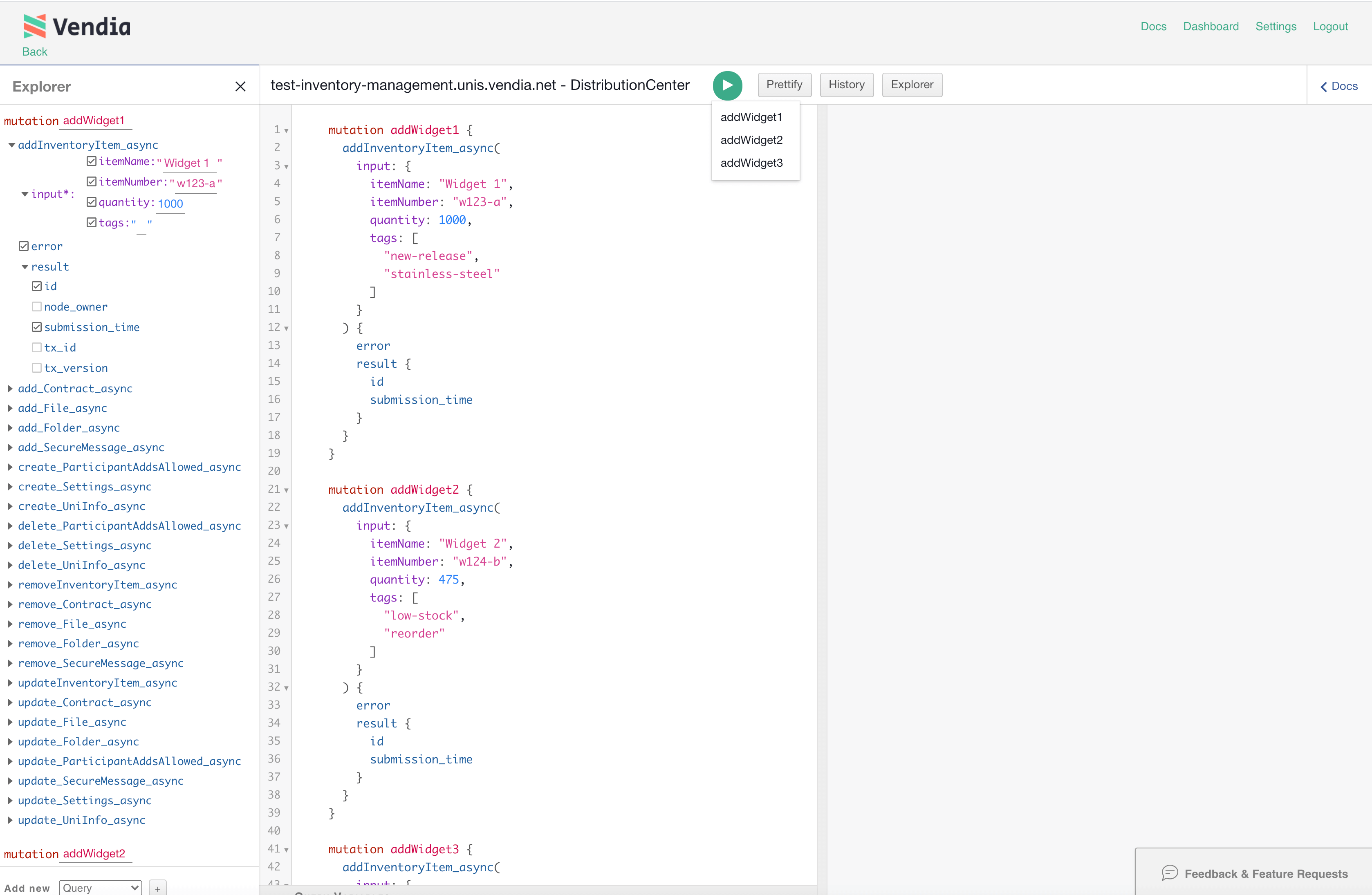The image size is (1372, 895).
Task: Open Docs in top navigation
Action: (x=1153, y=27)
